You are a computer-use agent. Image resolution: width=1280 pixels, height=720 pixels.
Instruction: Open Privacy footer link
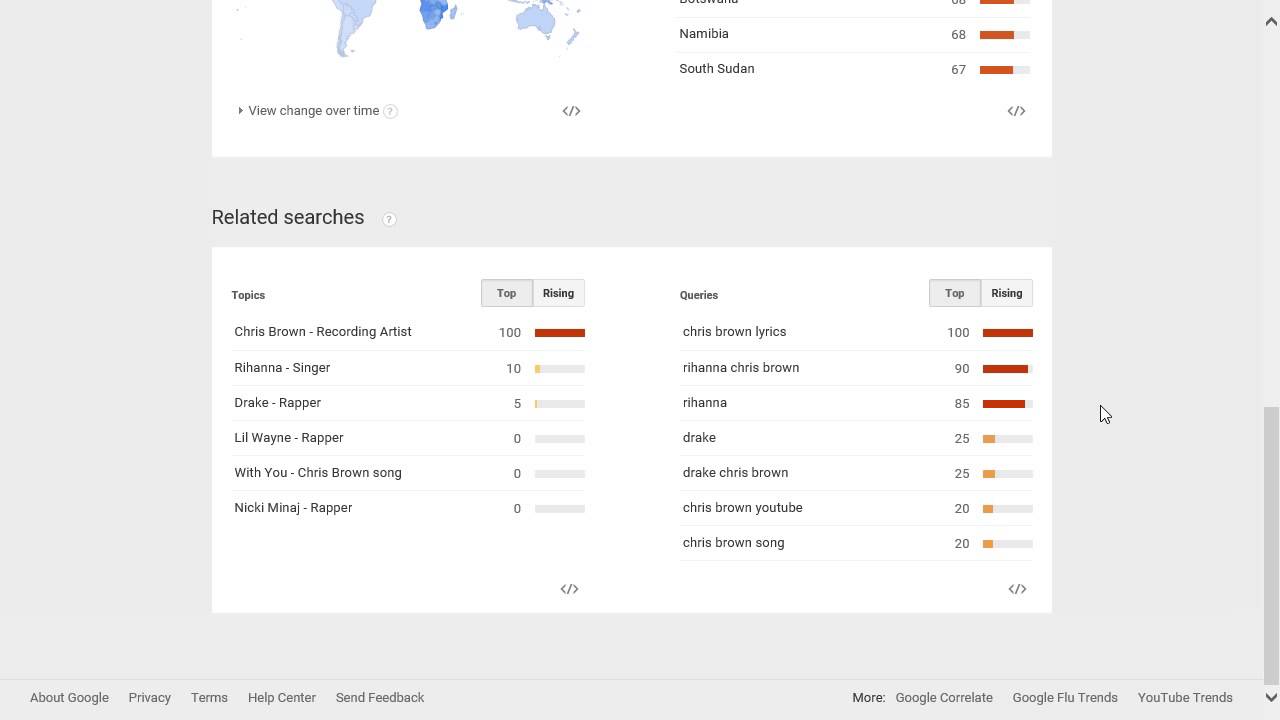[x=149, y=698]
